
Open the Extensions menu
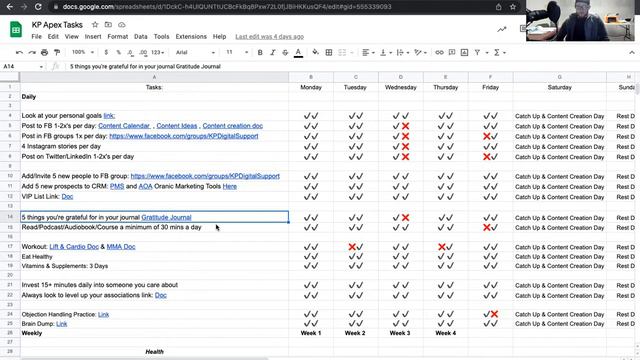(191, 37)
